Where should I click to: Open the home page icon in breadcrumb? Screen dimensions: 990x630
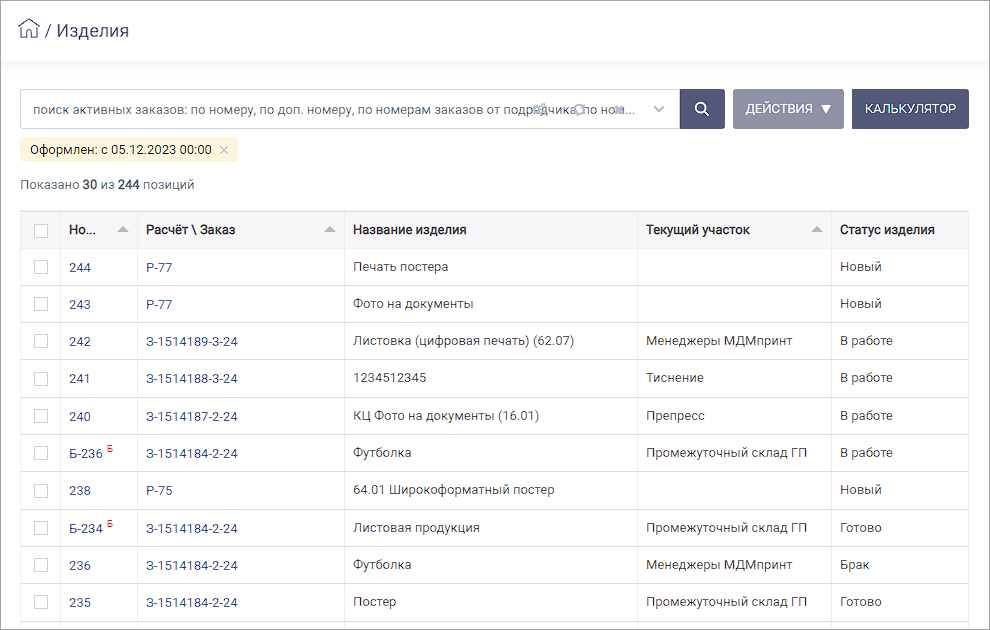(x=29, y=28)
